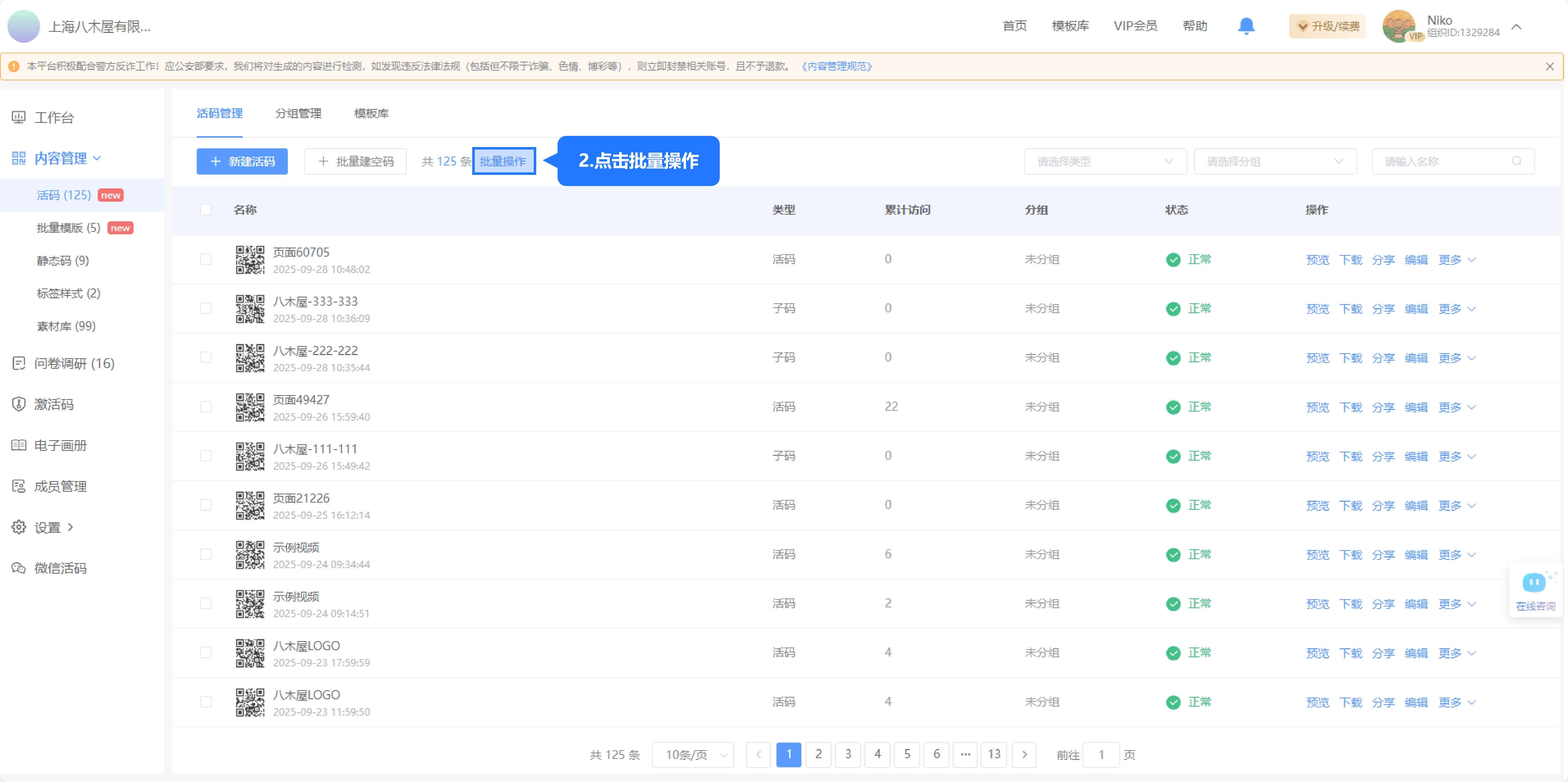
Task: Click the 新建活码 button
Action: tap(242, 161)
